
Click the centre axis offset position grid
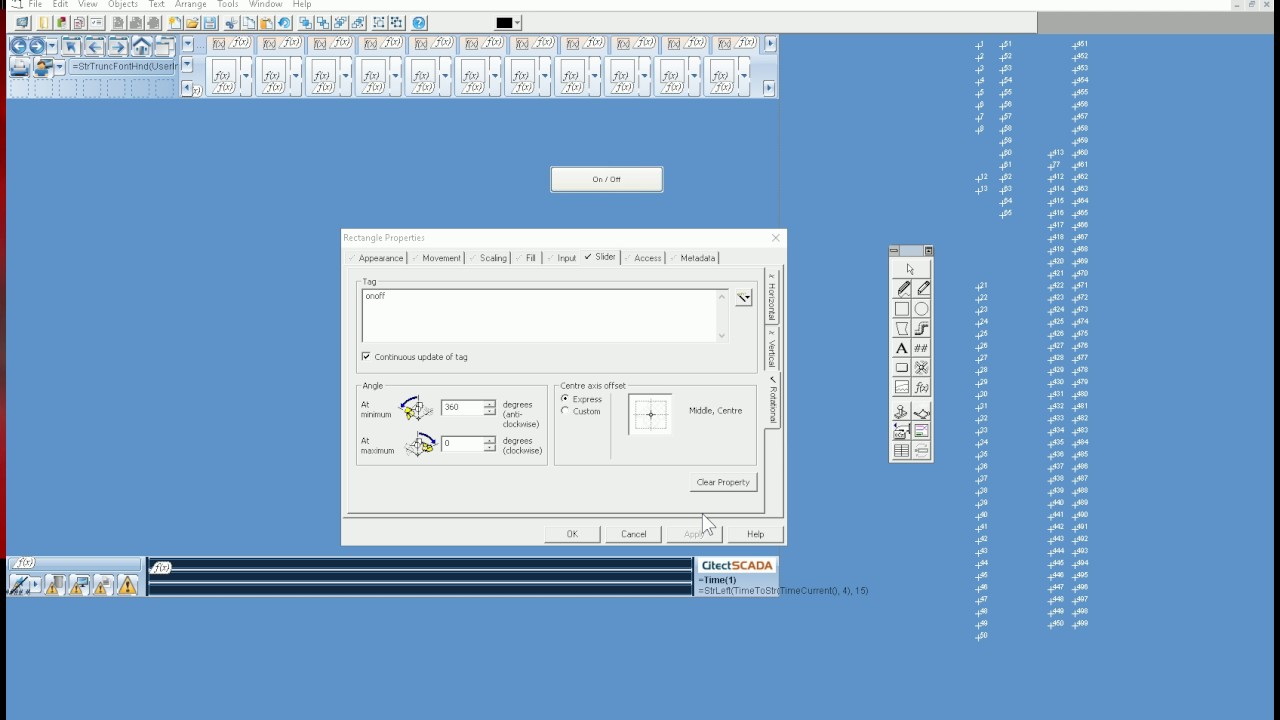click(650, 414)
